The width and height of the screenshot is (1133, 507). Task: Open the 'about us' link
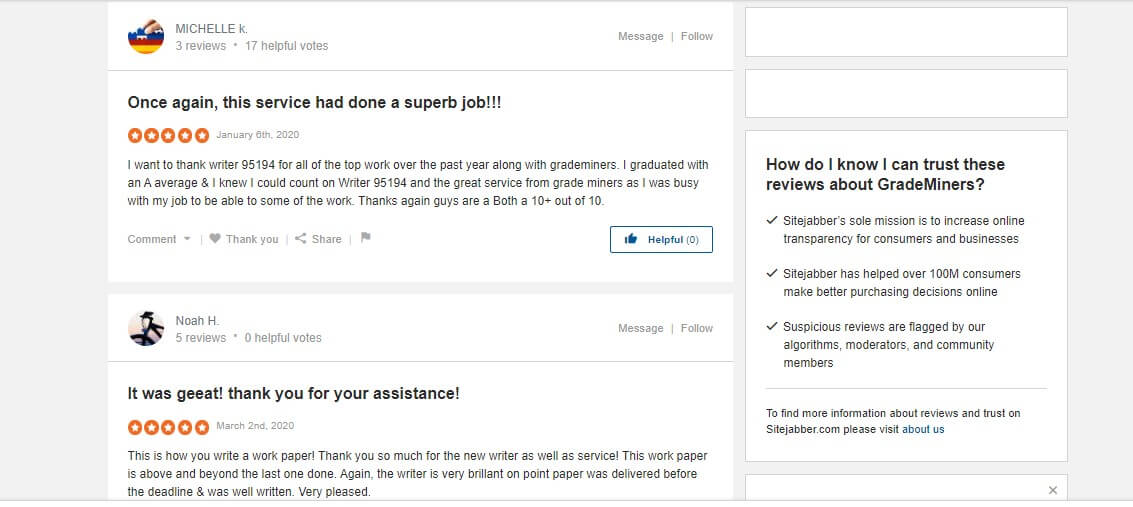pyautogui.click(x=923, y=429)
